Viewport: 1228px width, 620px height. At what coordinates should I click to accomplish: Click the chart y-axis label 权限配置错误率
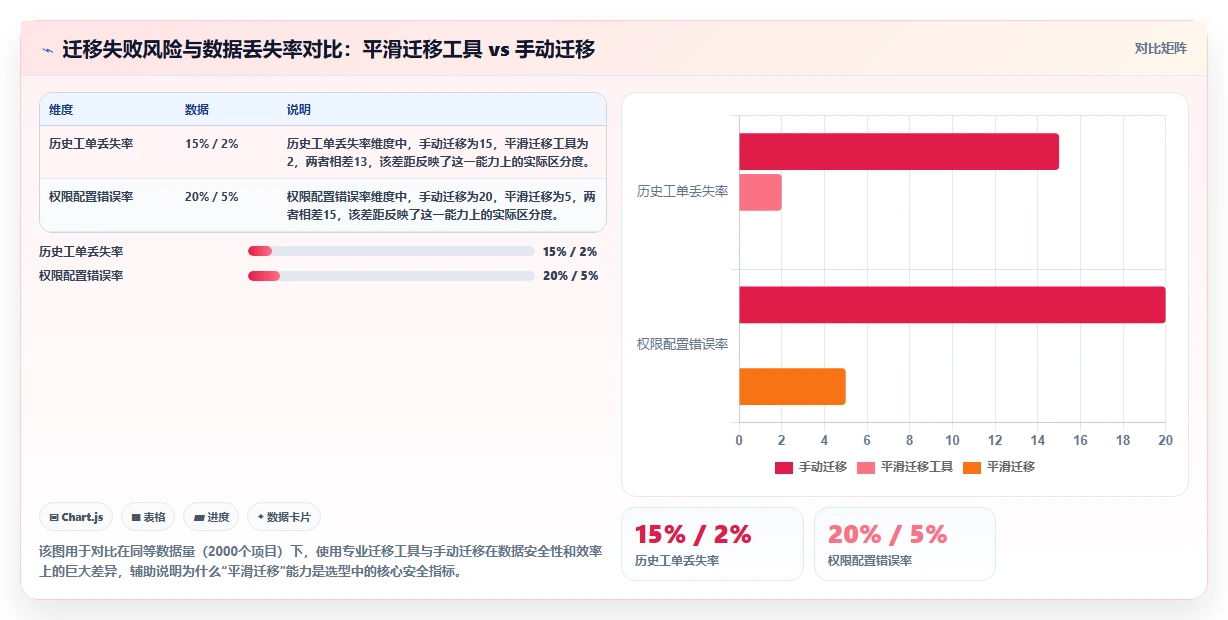pyautogui.click(x=682, y=344)
